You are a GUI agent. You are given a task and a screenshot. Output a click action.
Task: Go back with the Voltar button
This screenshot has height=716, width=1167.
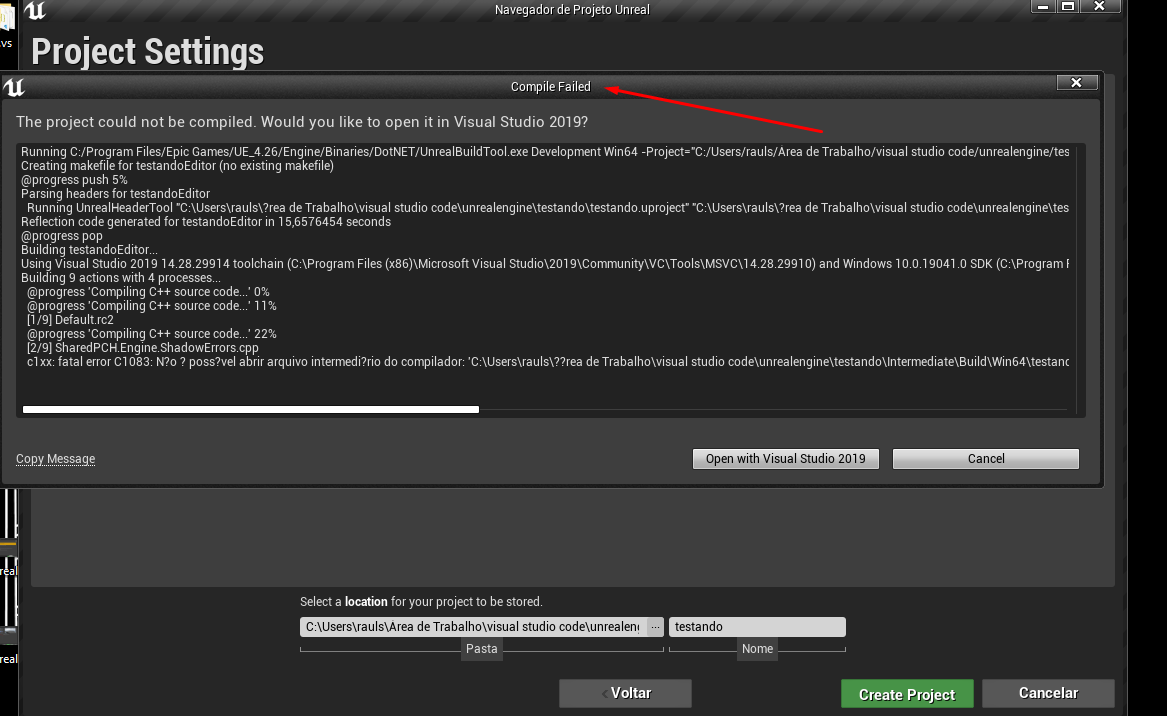coord(625,693)
